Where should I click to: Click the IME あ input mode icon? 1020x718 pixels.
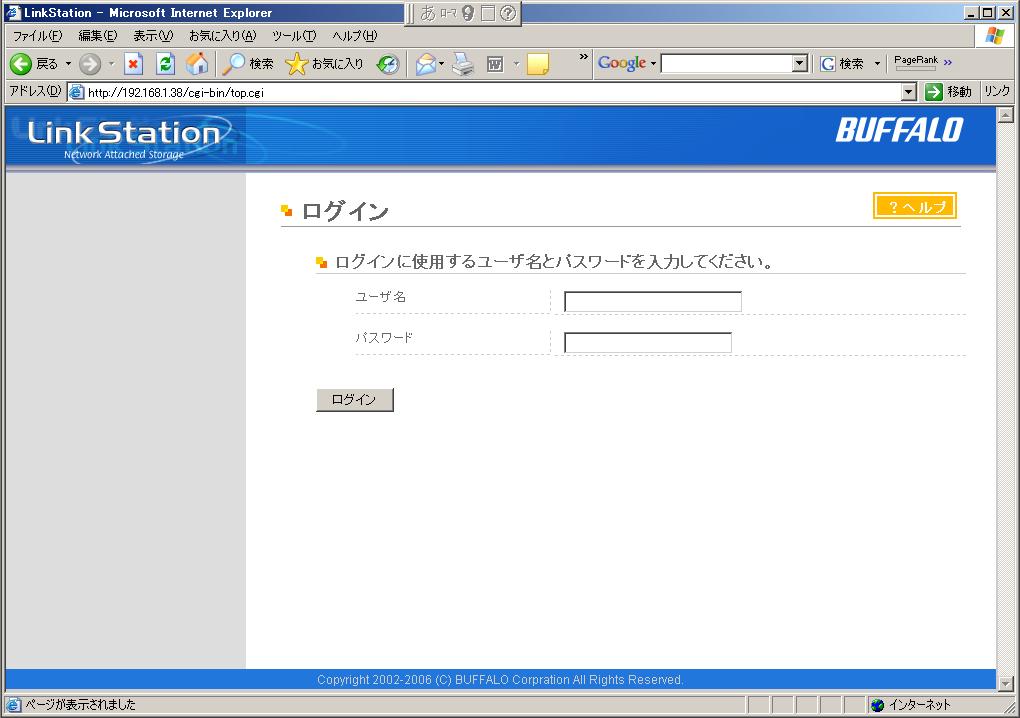point(427,13)
